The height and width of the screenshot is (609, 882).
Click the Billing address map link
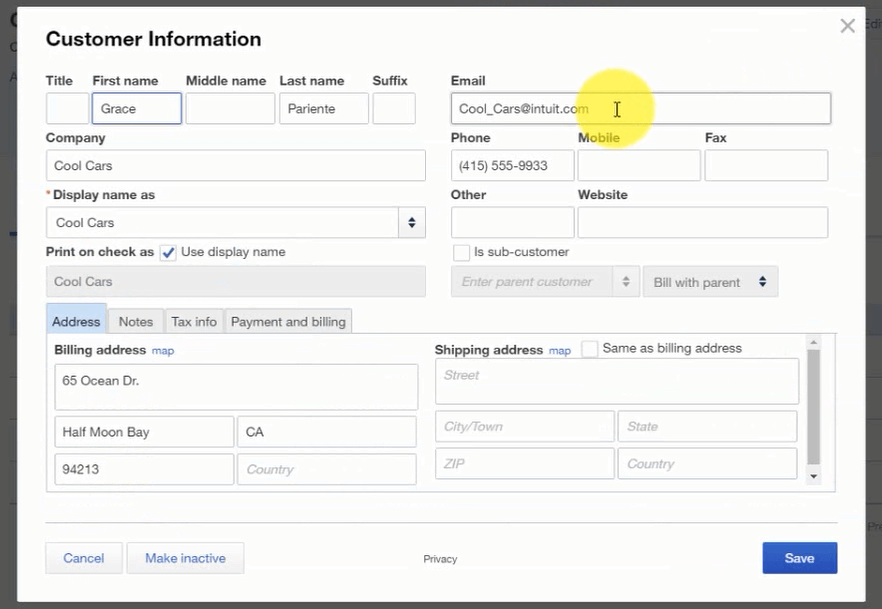[x=162, y=351]
